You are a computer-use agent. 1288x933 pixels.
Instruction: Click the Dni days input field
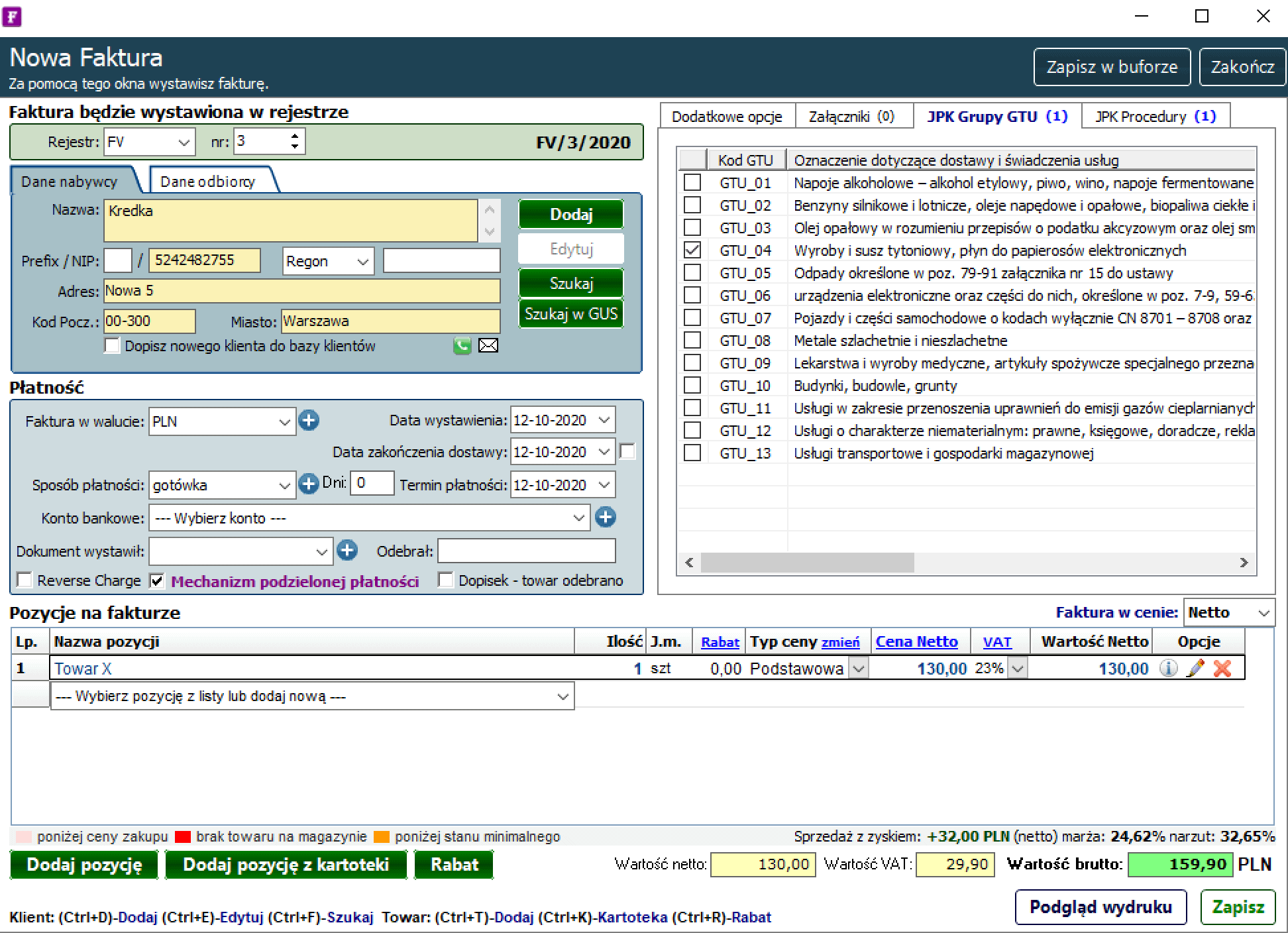click(x=372, y=483)
